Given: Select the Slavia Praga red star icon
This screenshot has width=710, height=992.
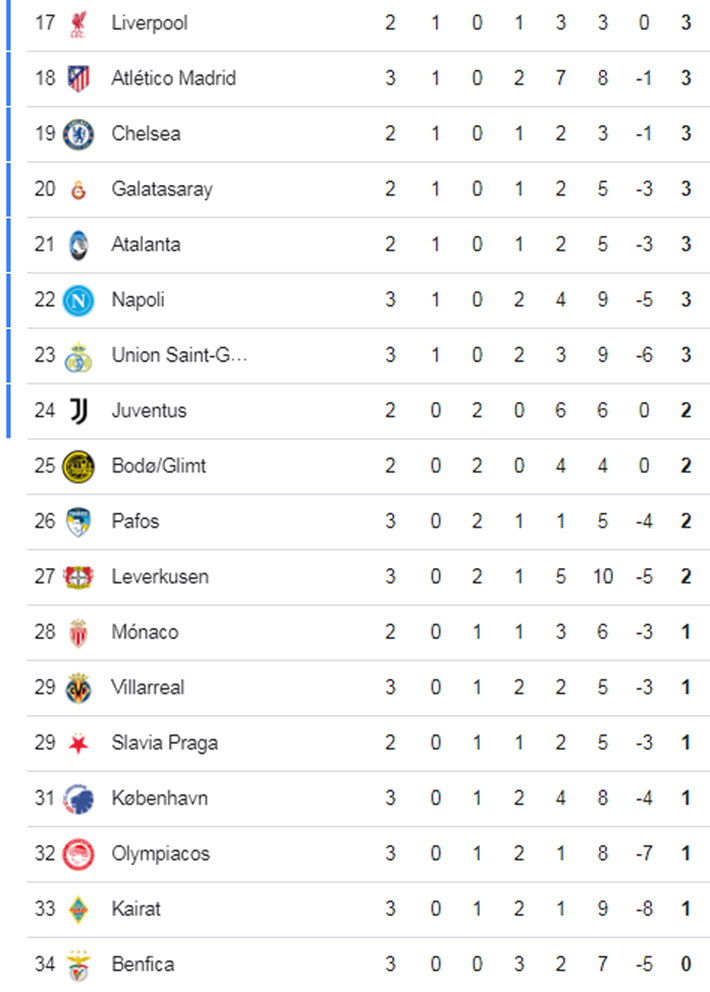Looking at the screenshot, I should tap(78, 743).
